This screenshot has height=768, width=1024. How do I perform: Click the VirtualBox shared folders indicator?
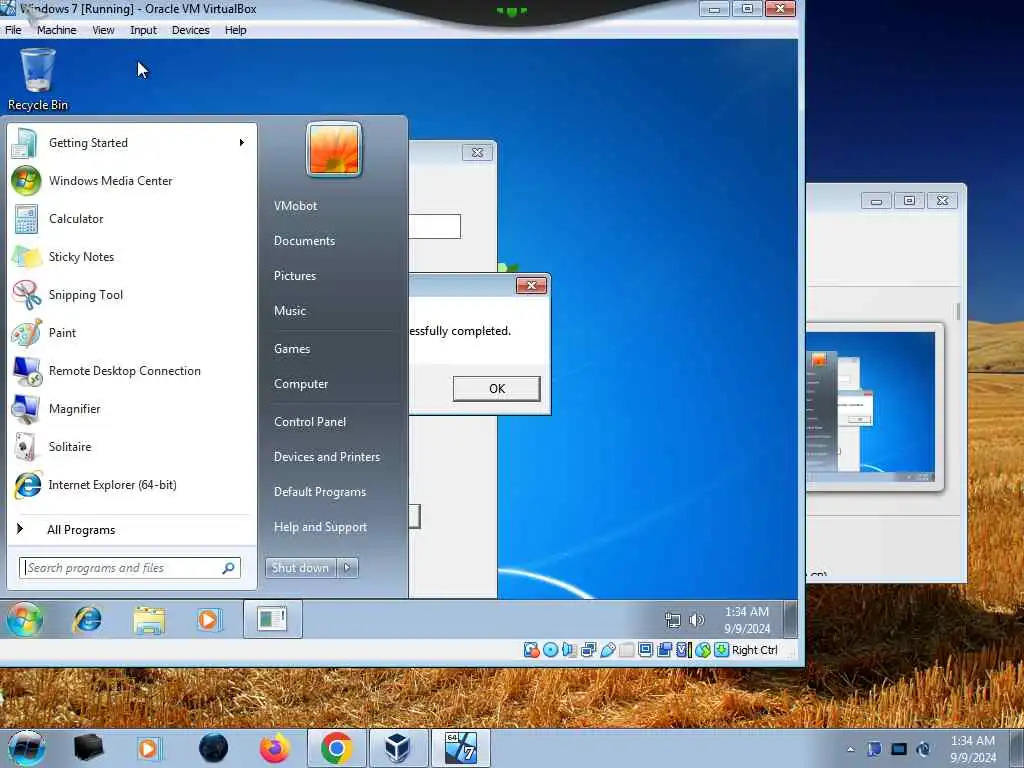626,650
